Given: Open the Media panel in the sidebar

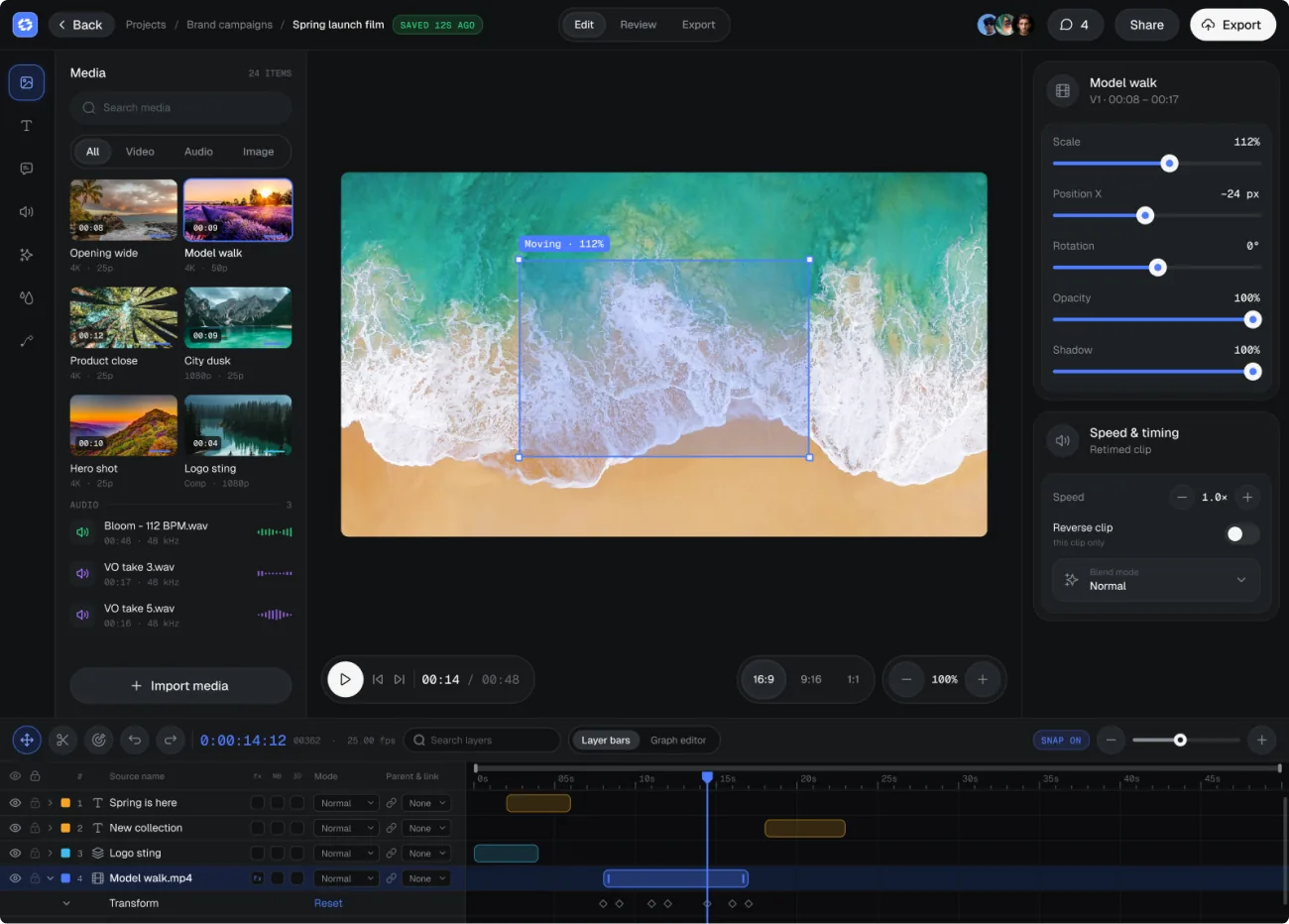Looking at the screenshot, I should [x=27, y=82].
